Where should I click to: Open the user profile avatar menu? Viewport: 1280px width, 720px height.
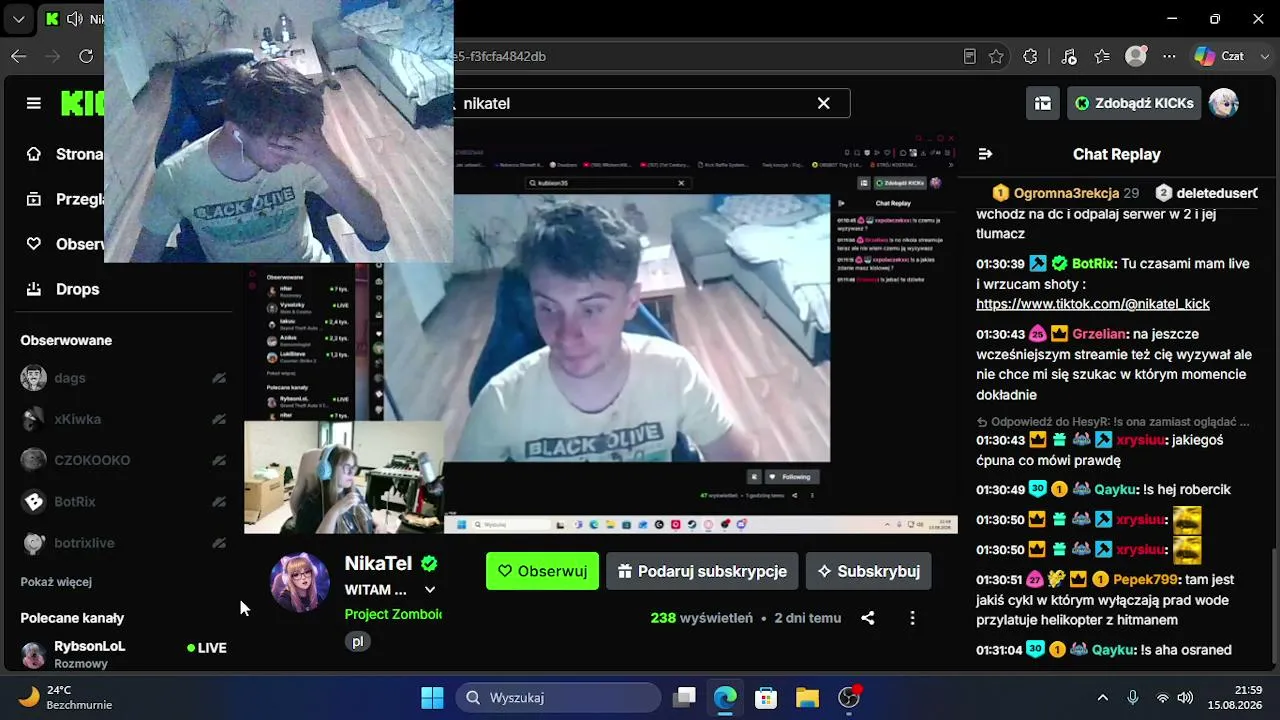1224,103
